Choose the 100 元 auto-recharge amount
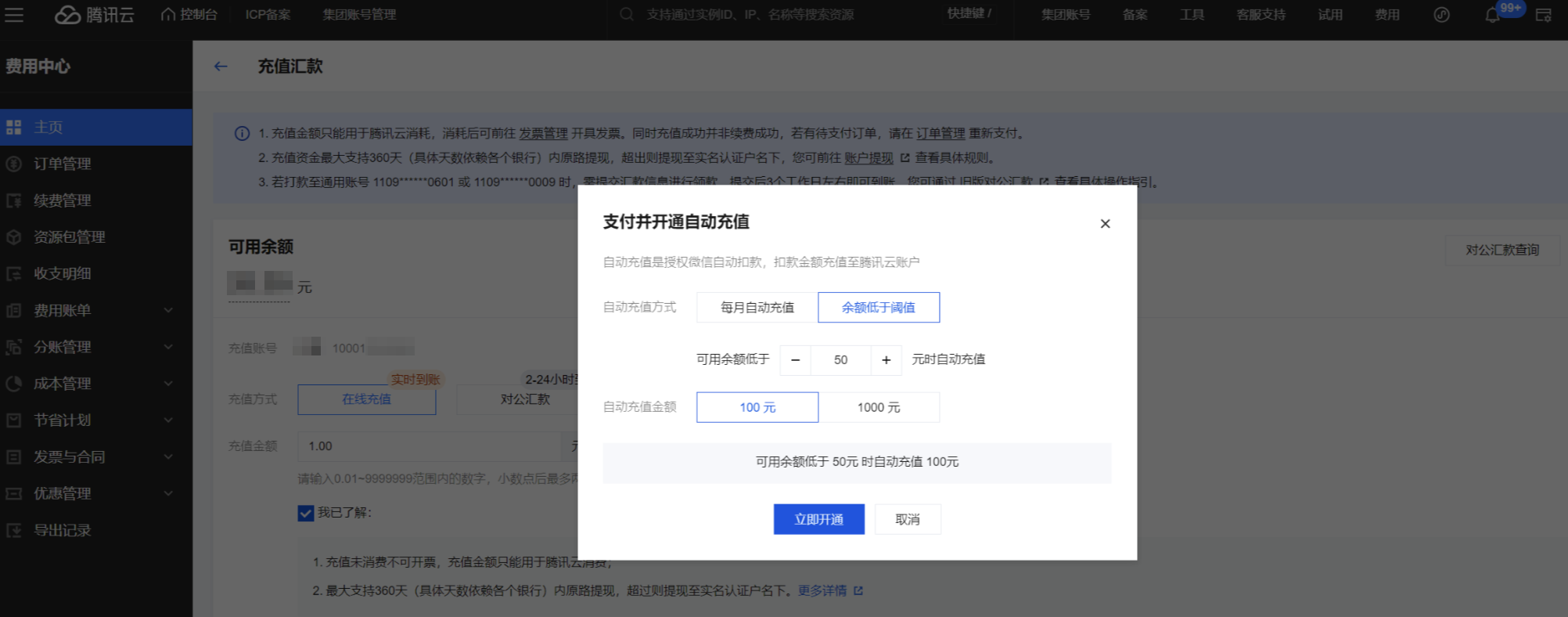Image resolution: width=1568 pixels, height=617 pixels. [x=757, y=407]
